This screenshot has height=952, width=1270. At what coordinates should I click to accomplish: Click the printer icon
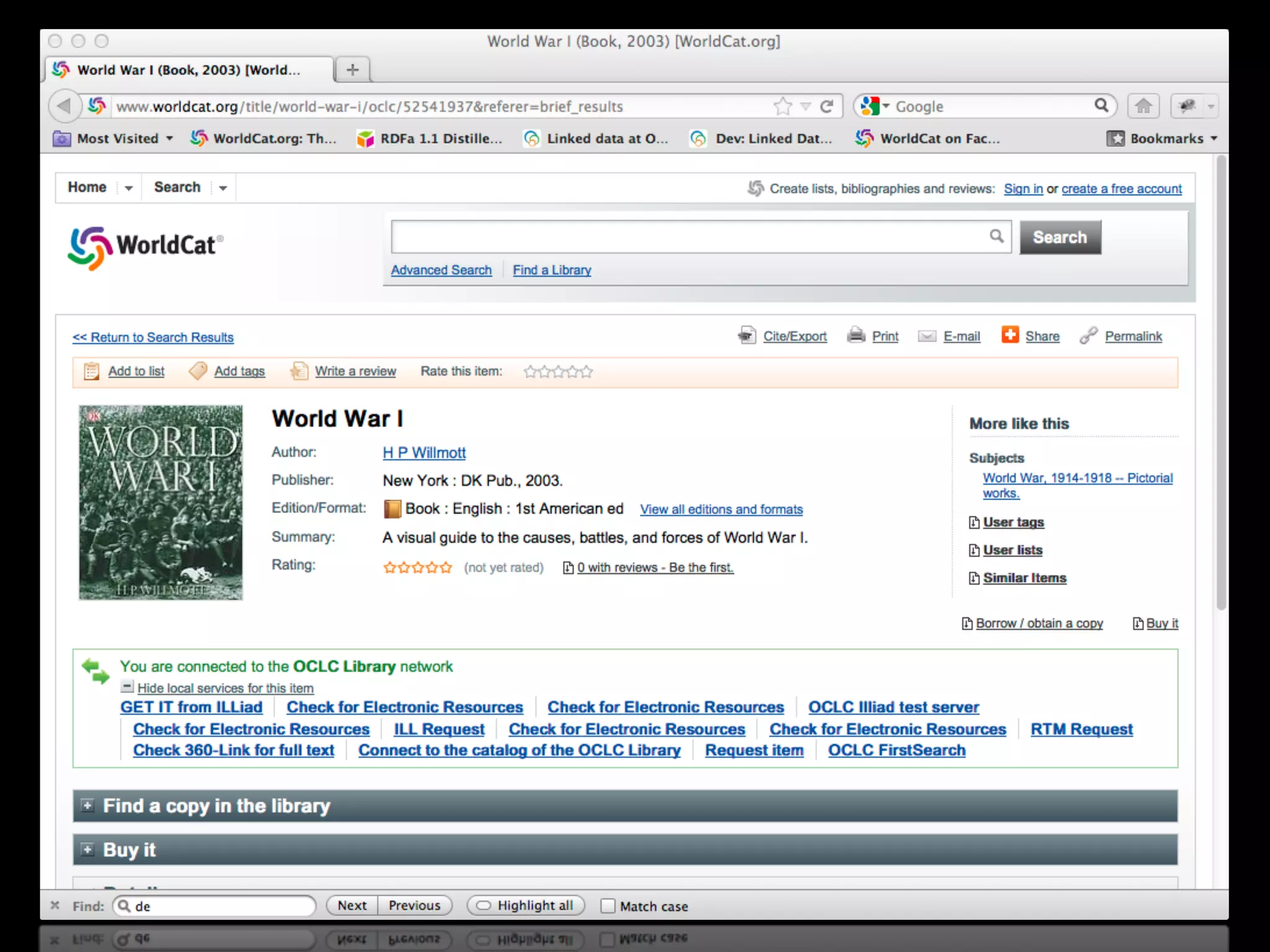(x=856, y=335)
